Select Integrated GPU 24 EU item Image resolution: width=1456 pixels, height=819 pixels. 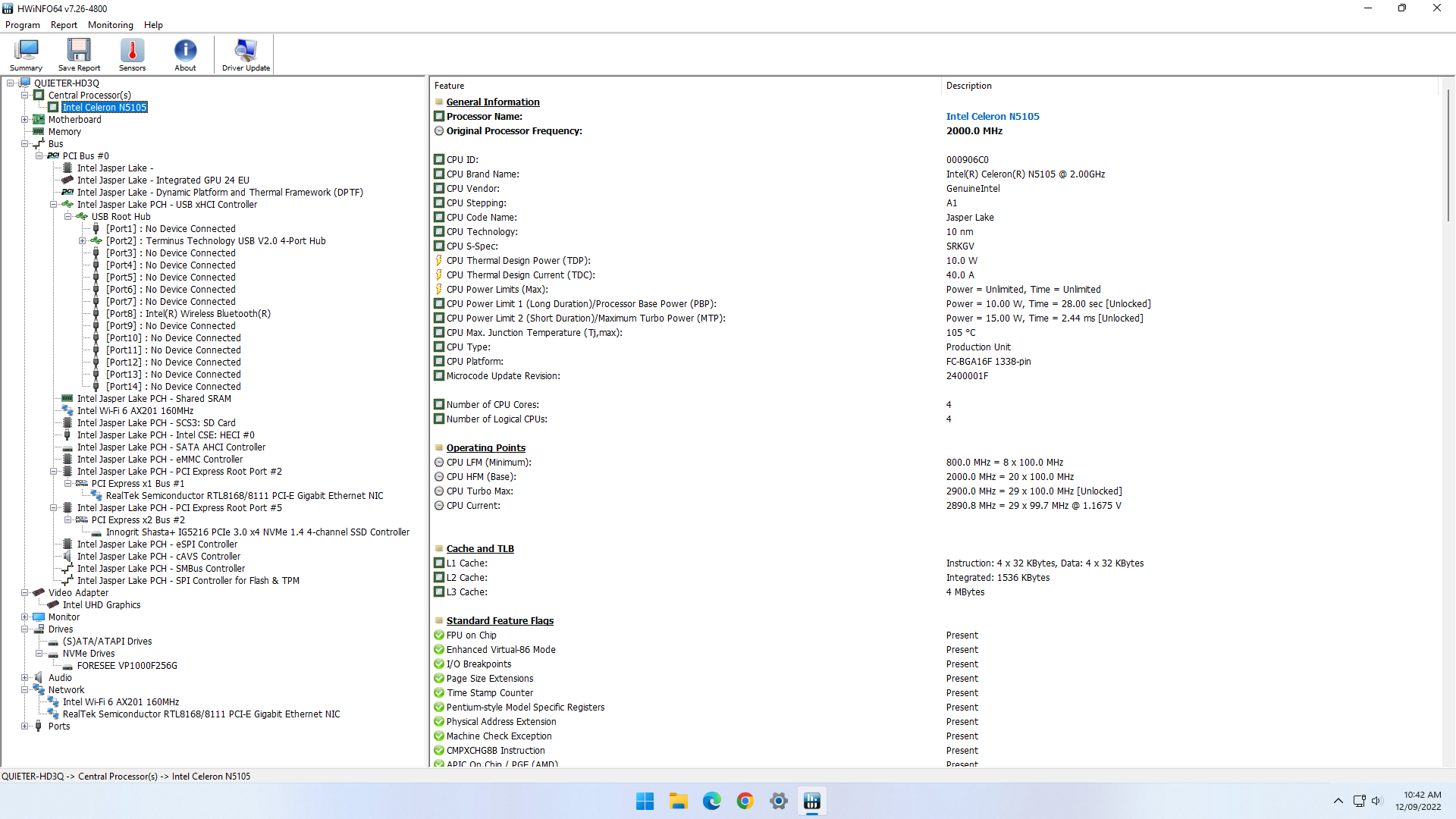[x=163, y=180]
